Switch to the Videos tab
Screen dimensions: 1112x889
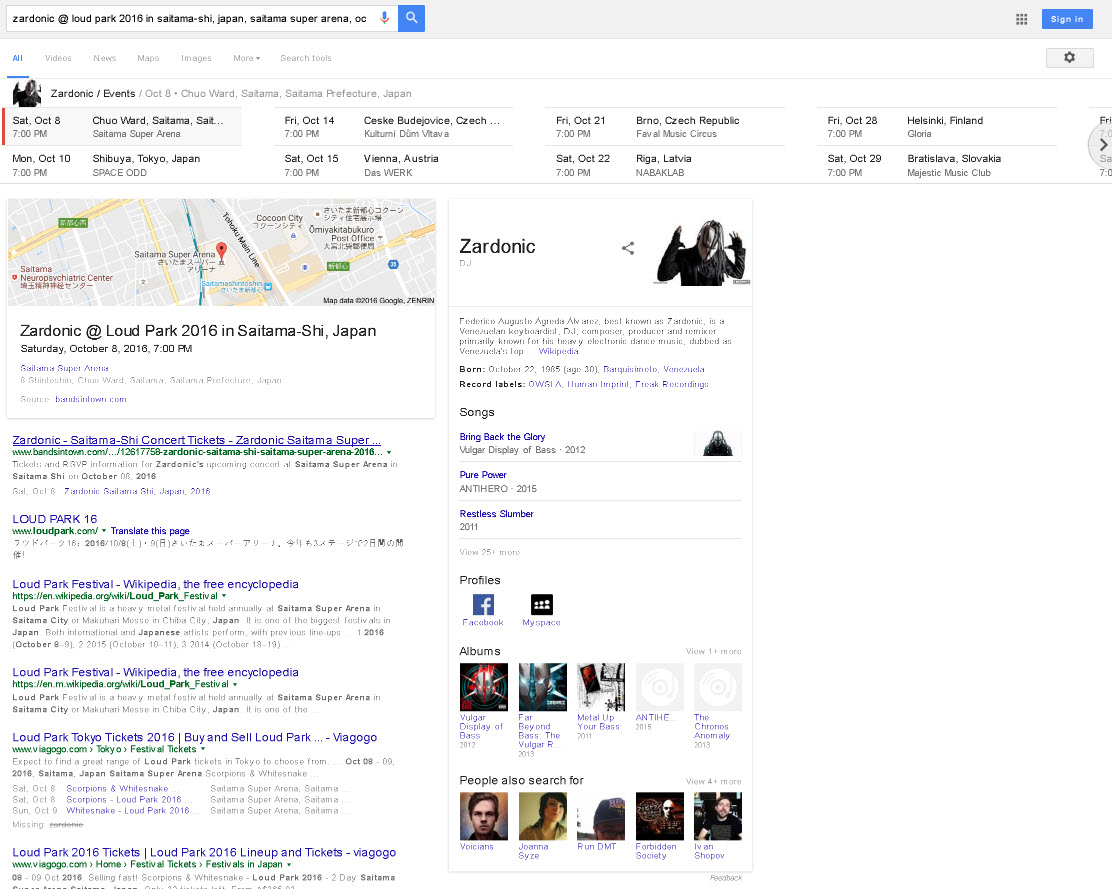click(x=58, y=58)
